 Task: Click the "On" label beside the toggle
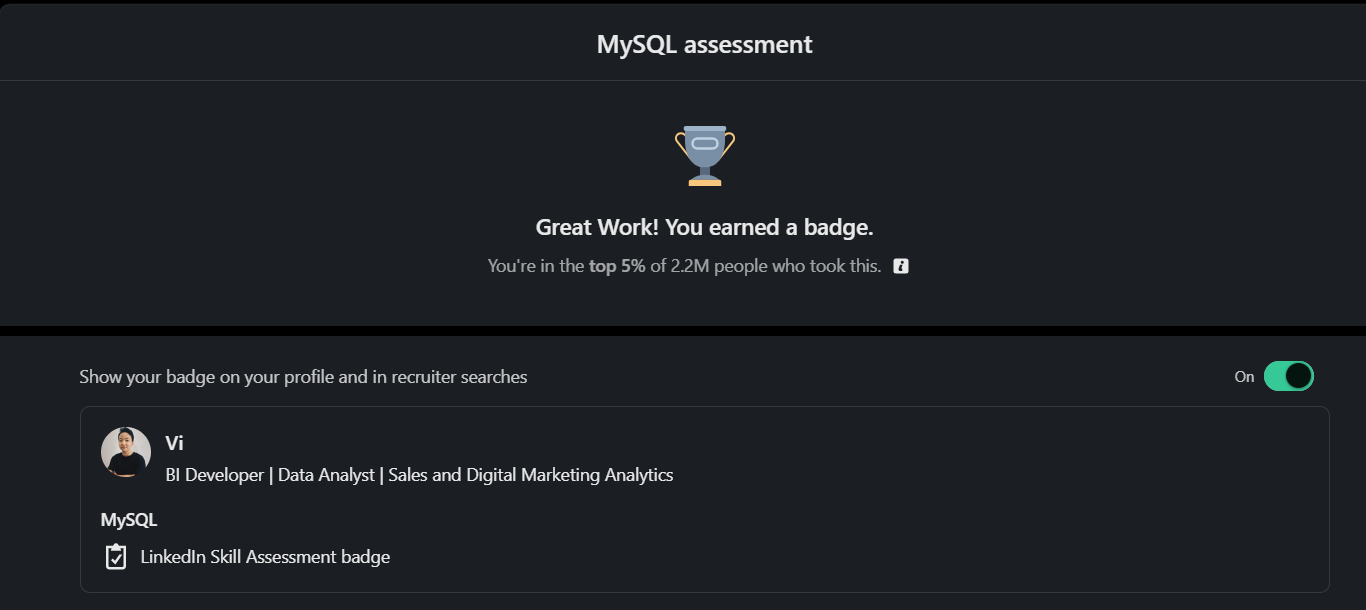[x=1244, y=377]
